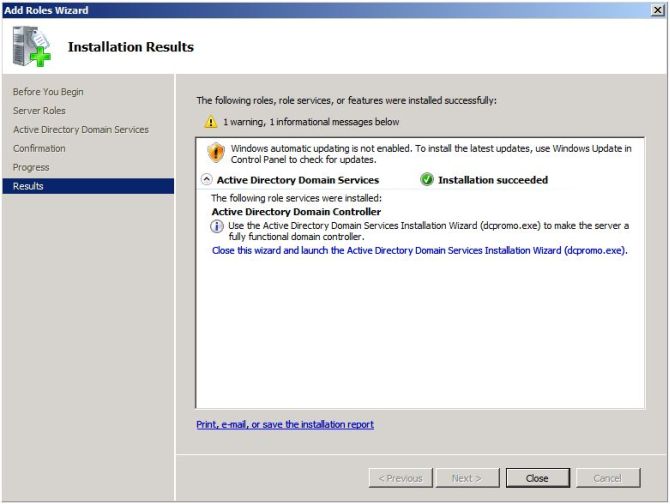This screenshot has width=670, height=504.
Task: Open Print, e-mail, or save installation report link
Action: tap(285, 424)
